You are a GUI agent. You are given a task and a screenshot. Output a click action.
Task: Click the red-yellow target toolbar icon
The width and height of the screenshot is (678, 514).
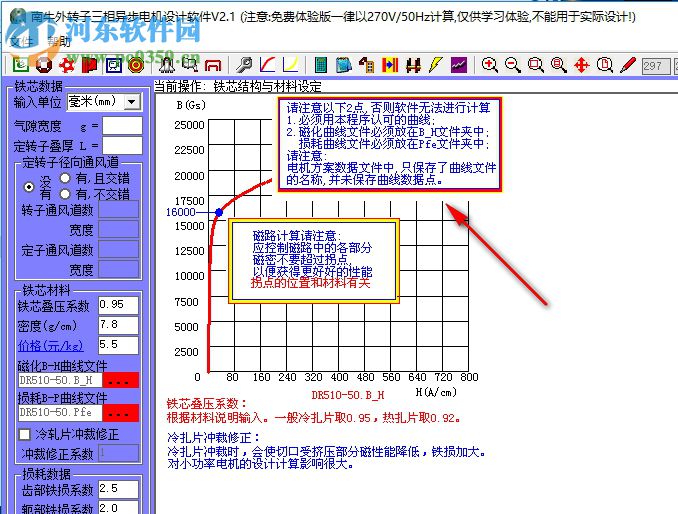point(136,65)
